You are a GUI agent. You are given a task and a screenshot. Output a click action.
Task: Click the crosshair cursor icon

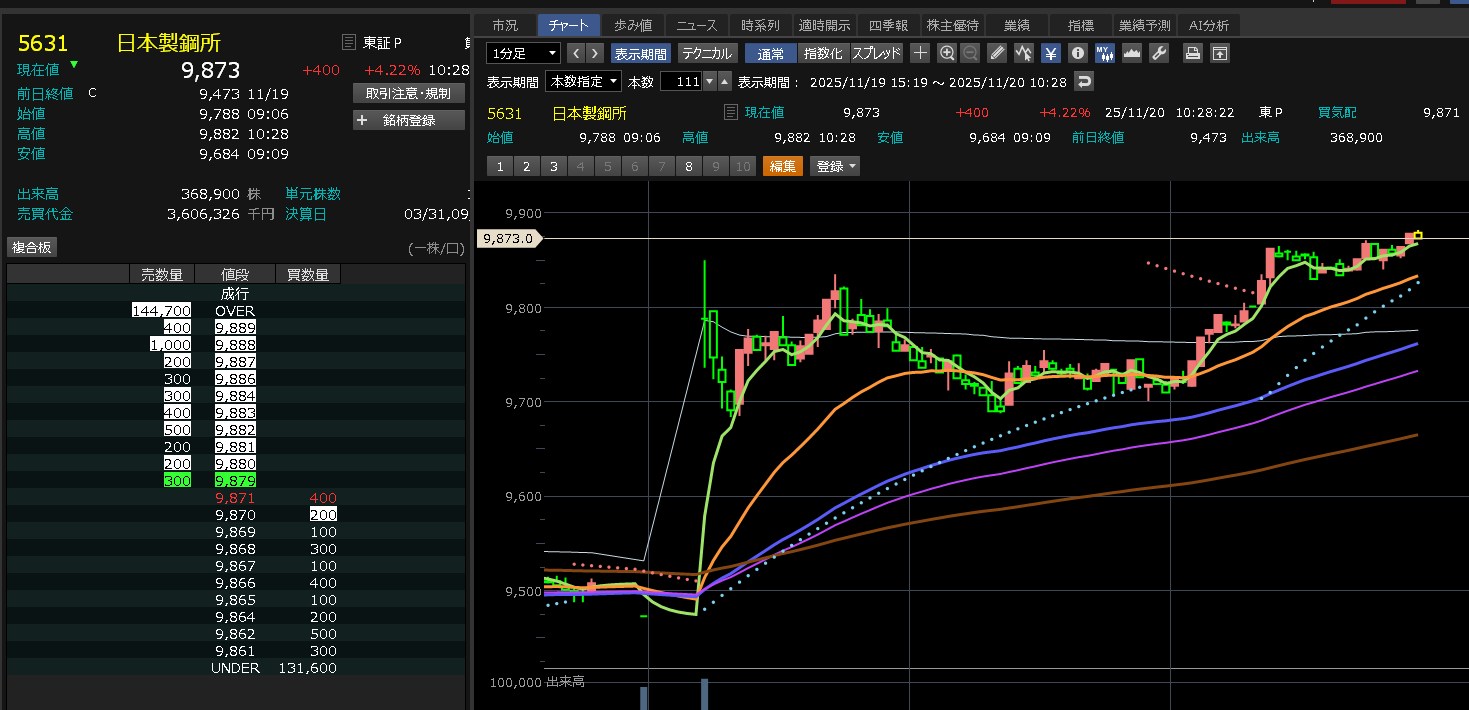920,53
